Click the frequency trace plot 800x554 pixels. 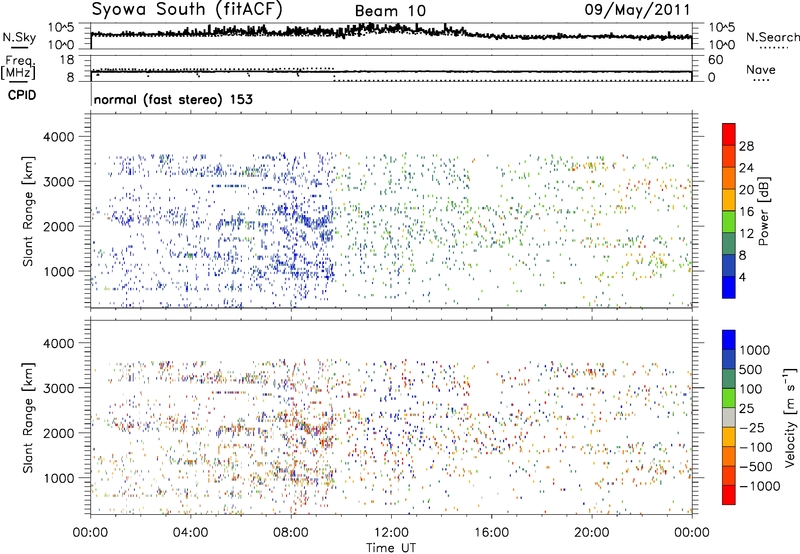click(x=391, y=68)
